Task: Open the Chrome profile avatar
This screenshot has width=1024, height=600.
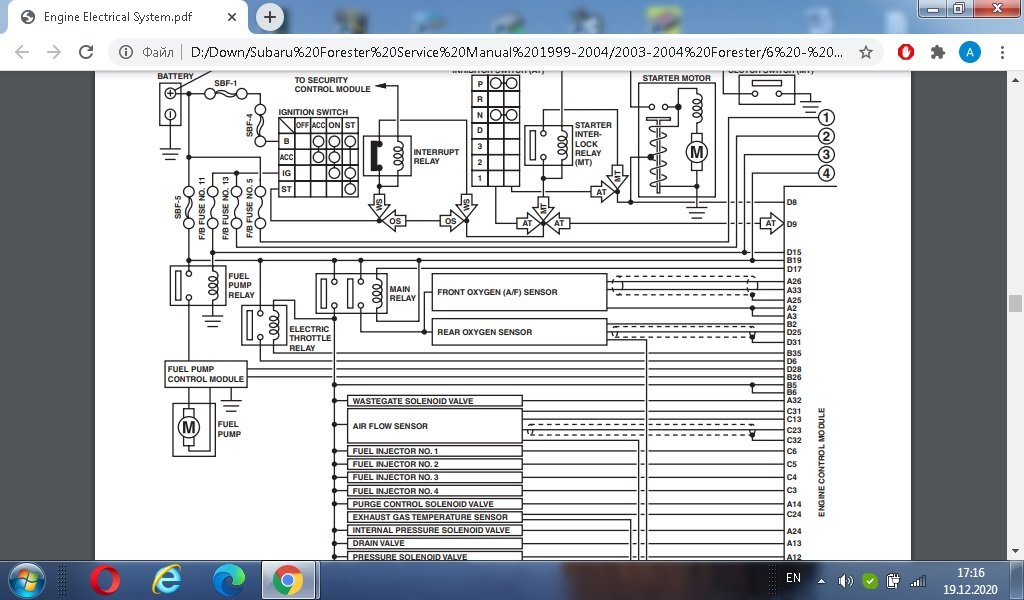Action: [969, 52]
